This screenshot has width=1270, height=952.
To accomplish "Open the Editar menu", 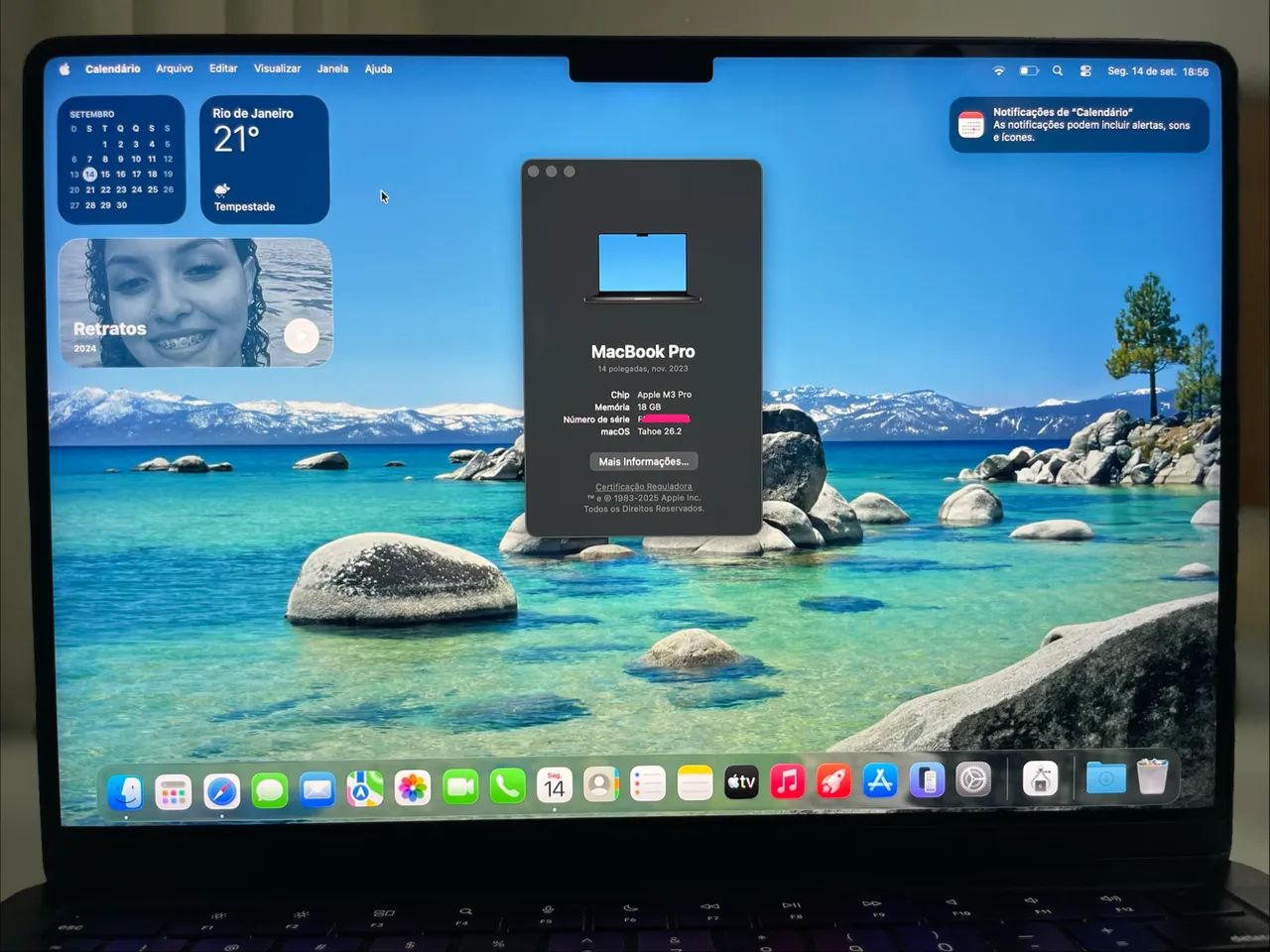I will coord(223,68).
